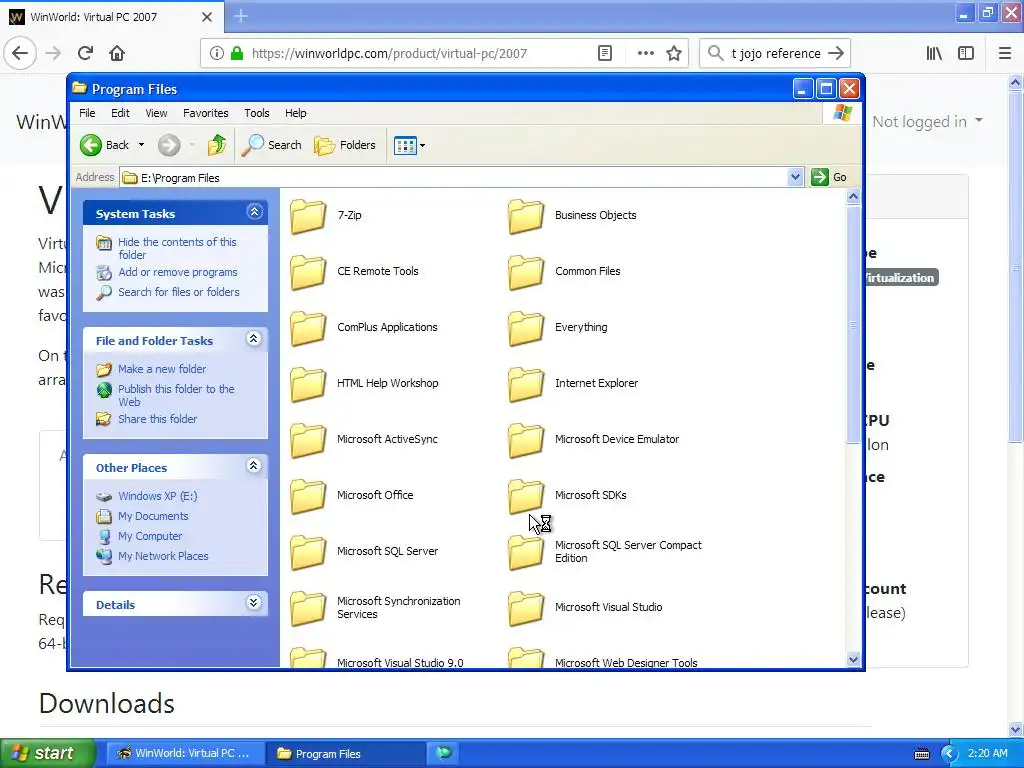Open the CE Remote Tools folder
This screenshot has height=768, width=1024.
click(x=354, y=272)
